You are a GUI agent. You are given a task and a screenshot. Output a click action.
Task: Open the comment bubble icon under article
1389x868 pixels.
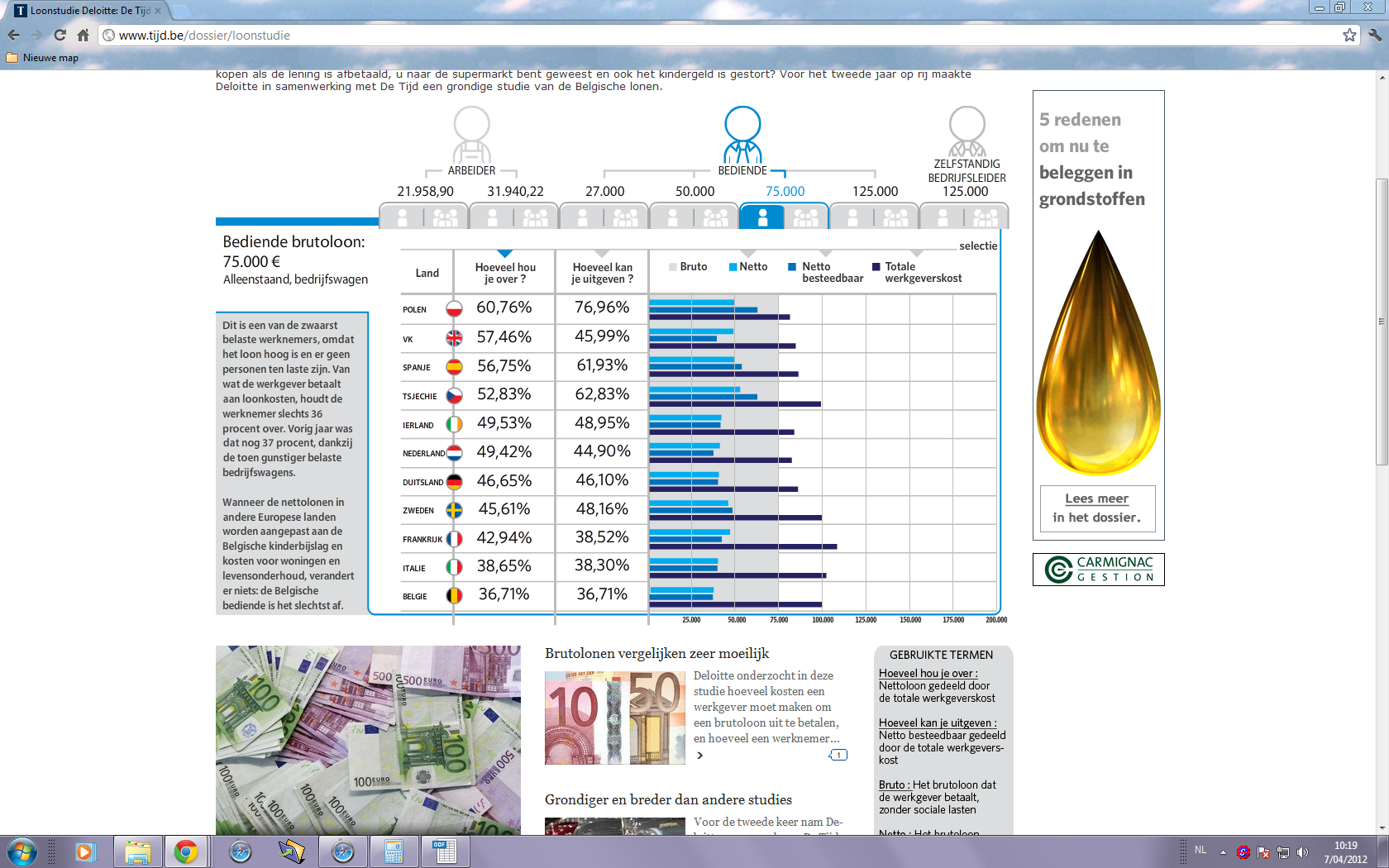tap(838, 755)
